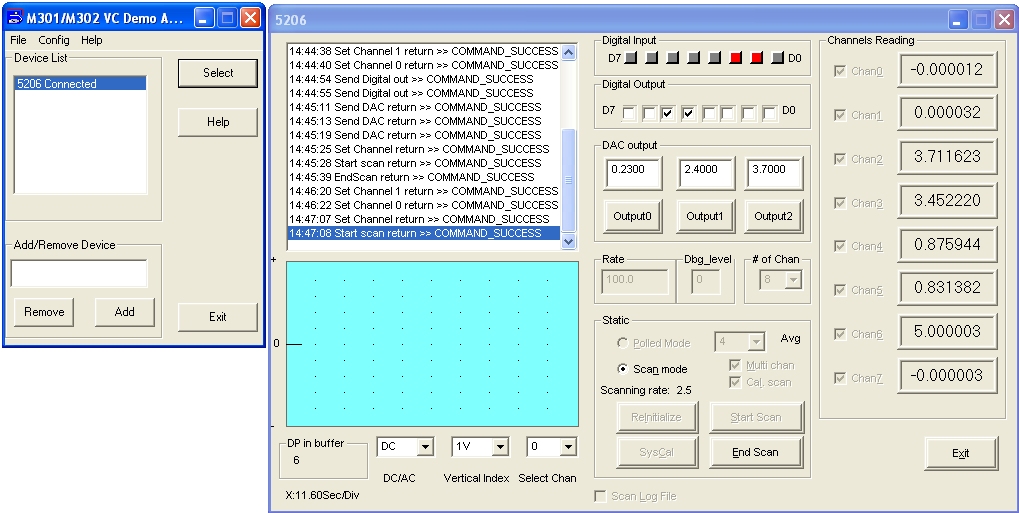Enable the Digital Output D0 checkbox

click(769, 113)
